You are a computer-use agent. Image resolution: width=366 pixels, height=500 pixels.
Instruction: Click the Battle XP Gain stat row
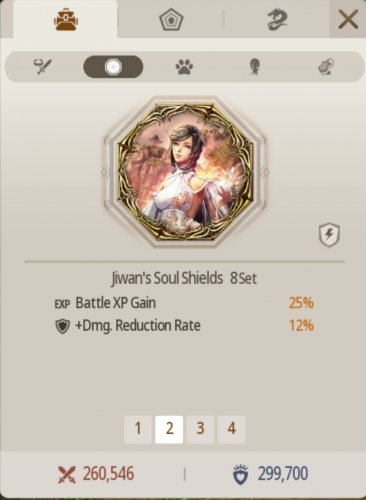pos(184,303)
